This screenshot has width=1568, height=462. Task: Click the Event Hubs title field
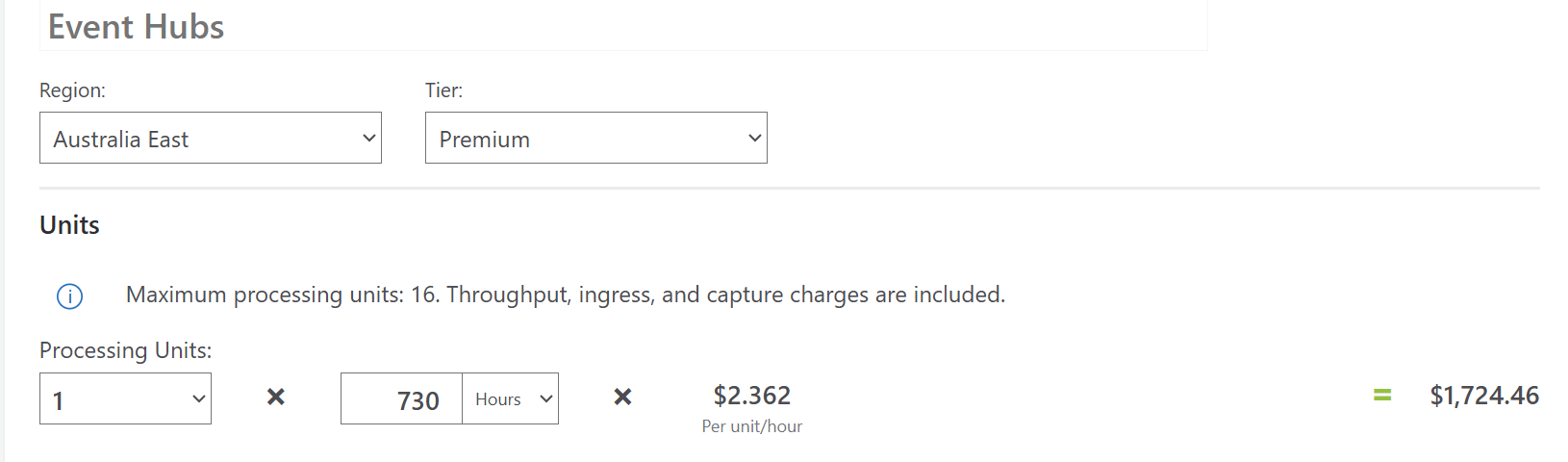tap(623, 25)
